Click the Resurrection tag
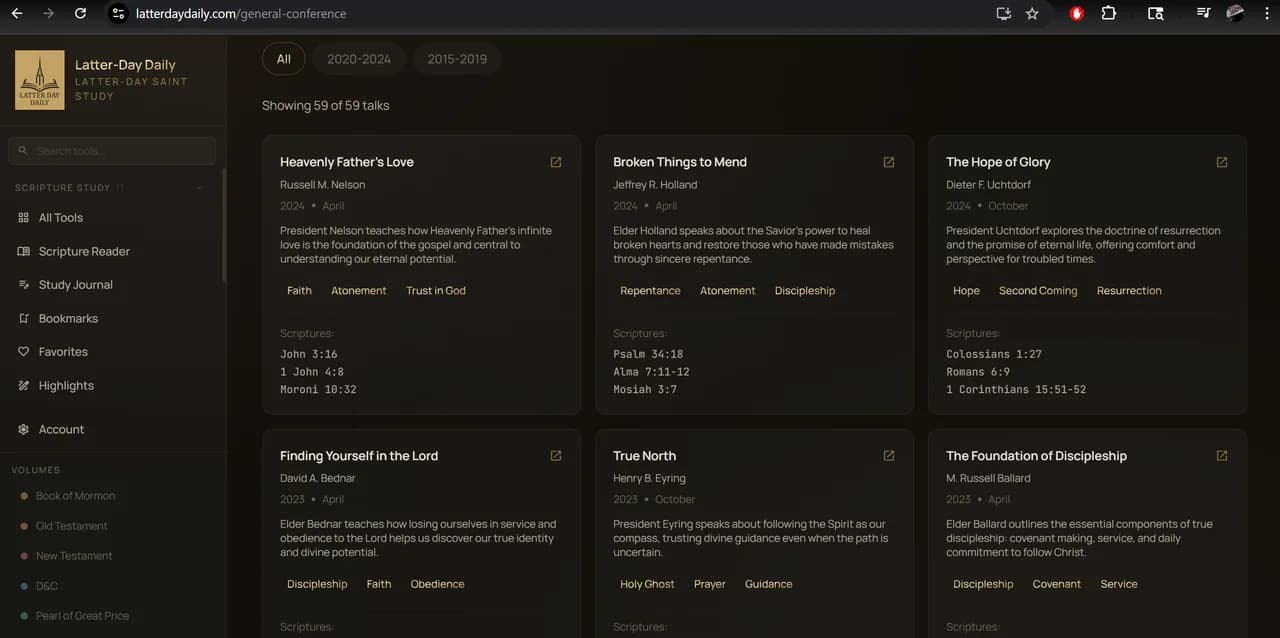Image resolution: width=1280 pixels, height=638 pixels. tap(1129, 291)
